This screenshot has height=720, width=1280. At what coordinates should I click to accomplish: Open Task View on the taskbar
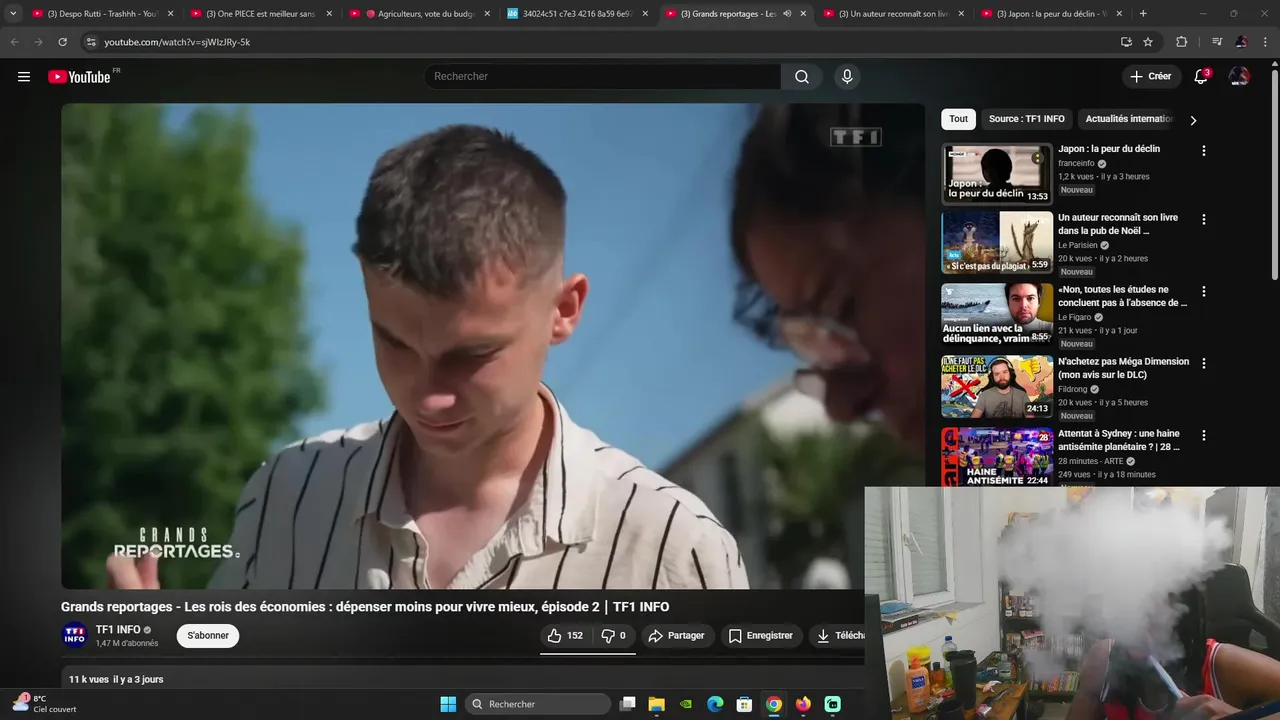tap(628, 704)
